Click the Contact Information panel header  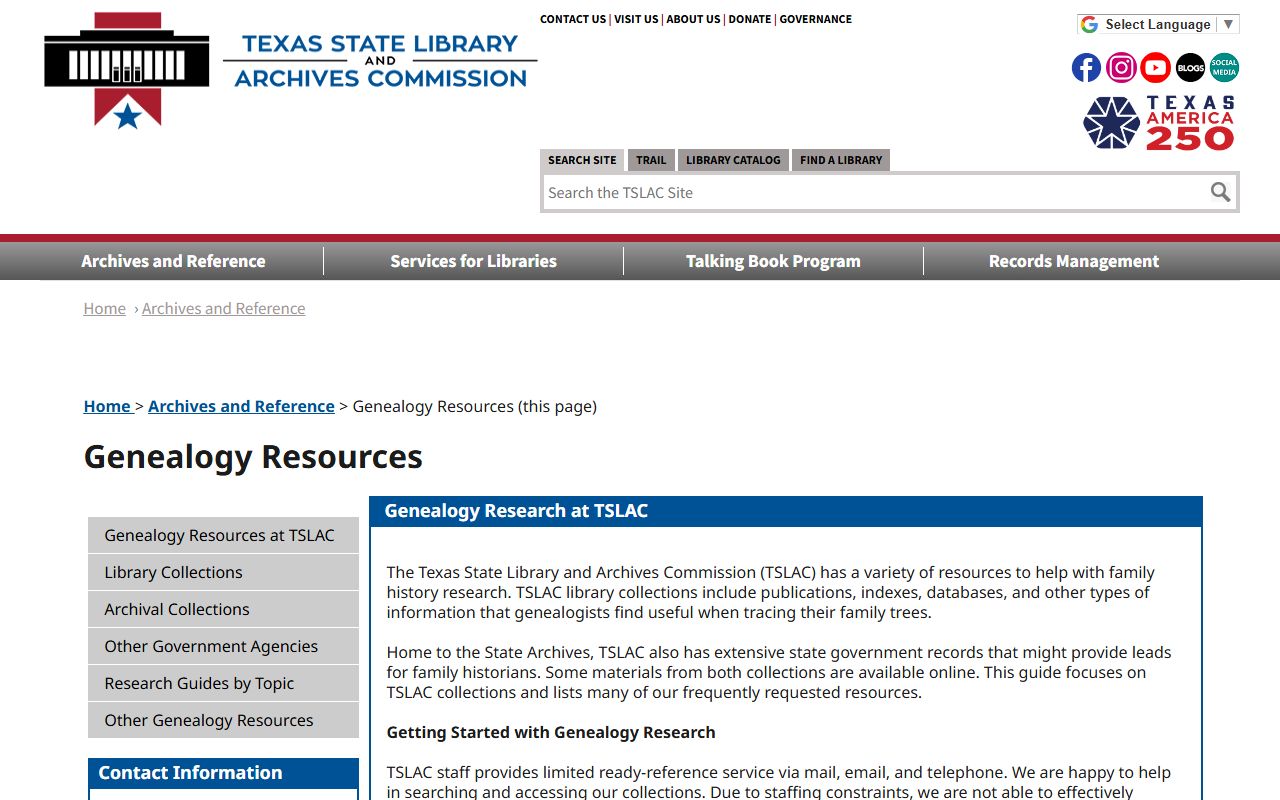(x=223, y=773)
